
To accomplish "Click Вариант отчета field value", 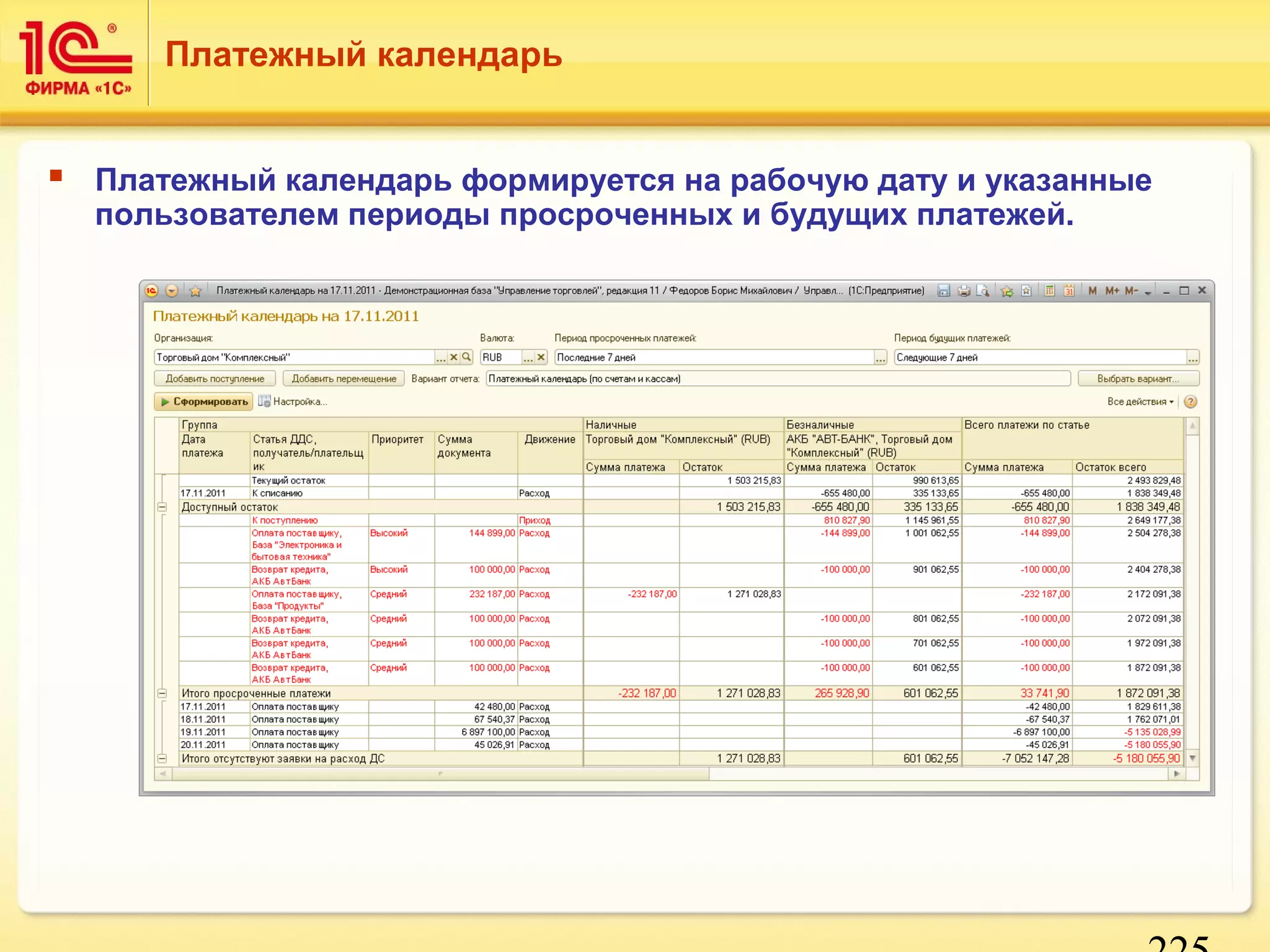I will tap(778, 379).
